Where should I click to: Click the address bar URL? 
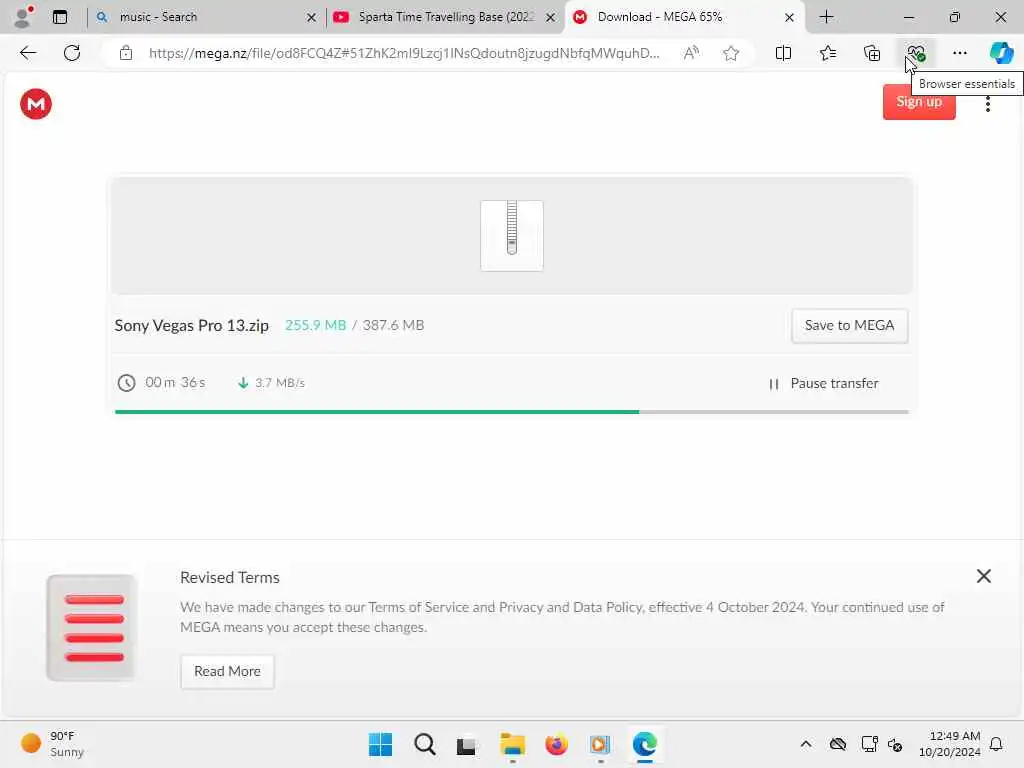[x=404, y=53]
